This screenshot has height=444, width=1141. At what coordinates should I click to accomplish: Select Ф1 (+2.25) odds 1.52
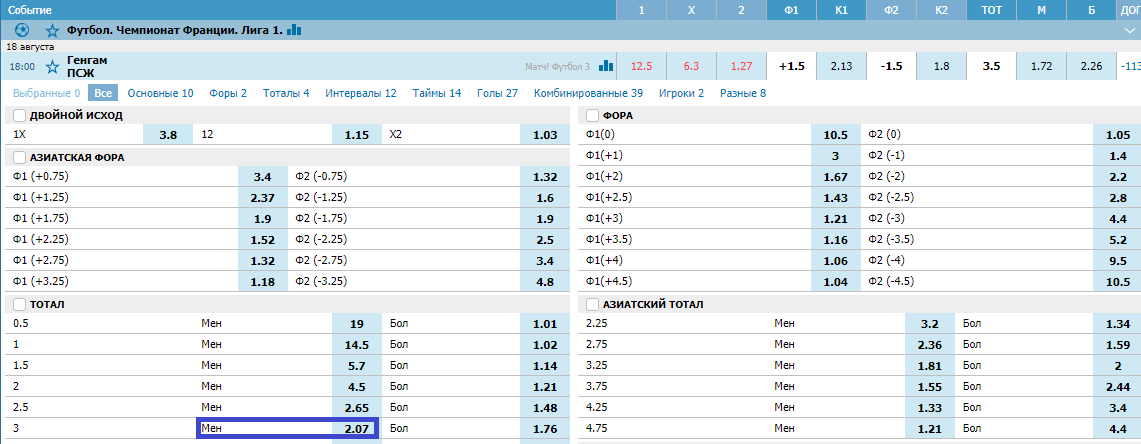tap(263, 240)
